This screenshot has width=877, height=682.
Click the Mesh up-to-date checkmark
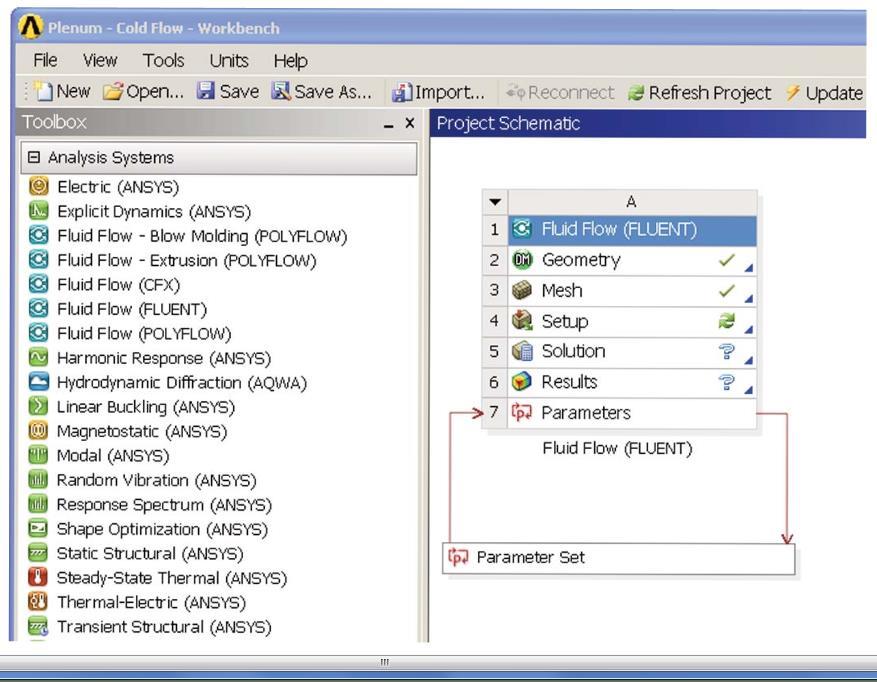(x=727, y=290)
